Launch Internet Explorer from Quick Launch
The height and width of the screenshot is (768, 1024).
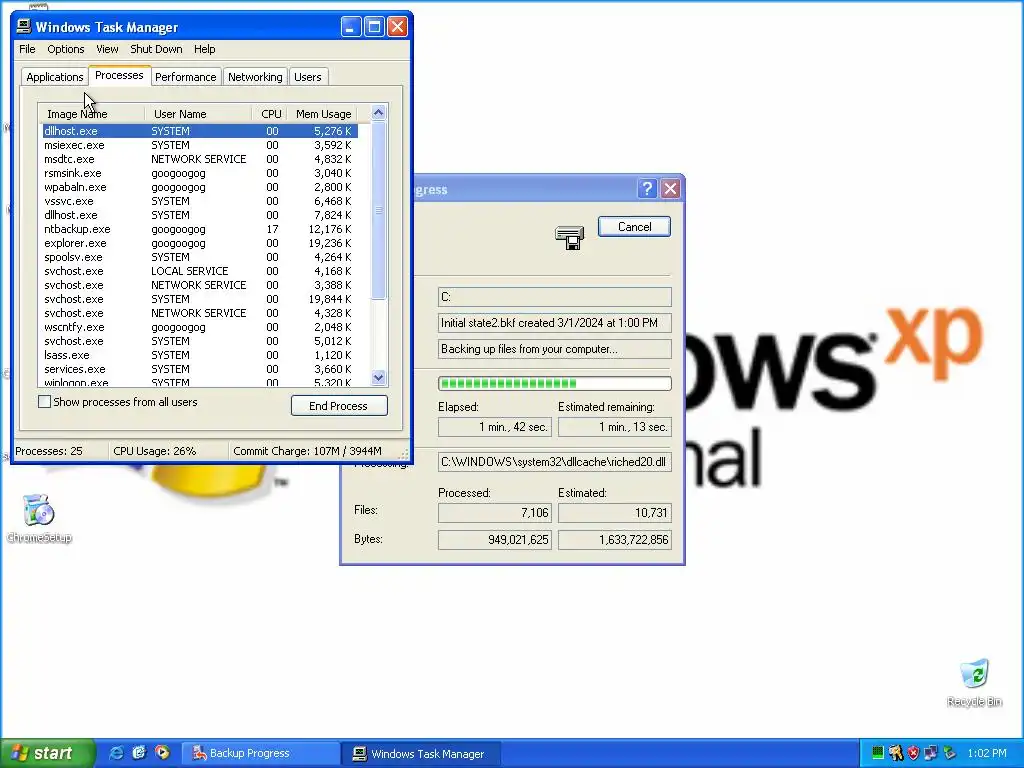point(116,753)
